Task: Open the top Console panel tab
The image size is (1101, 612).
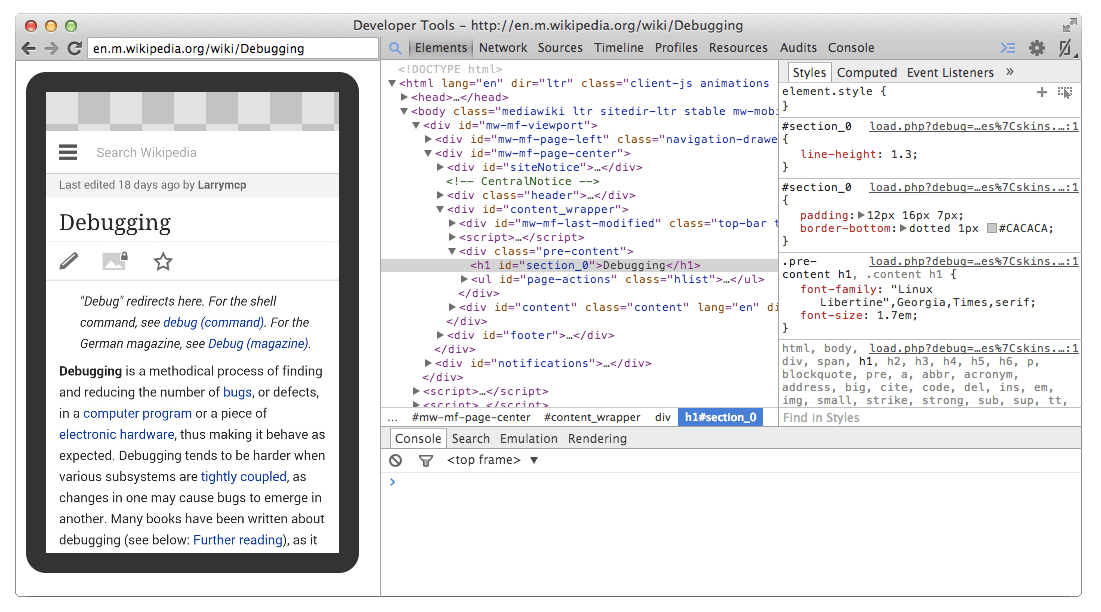Action: (x=851, y=48)
